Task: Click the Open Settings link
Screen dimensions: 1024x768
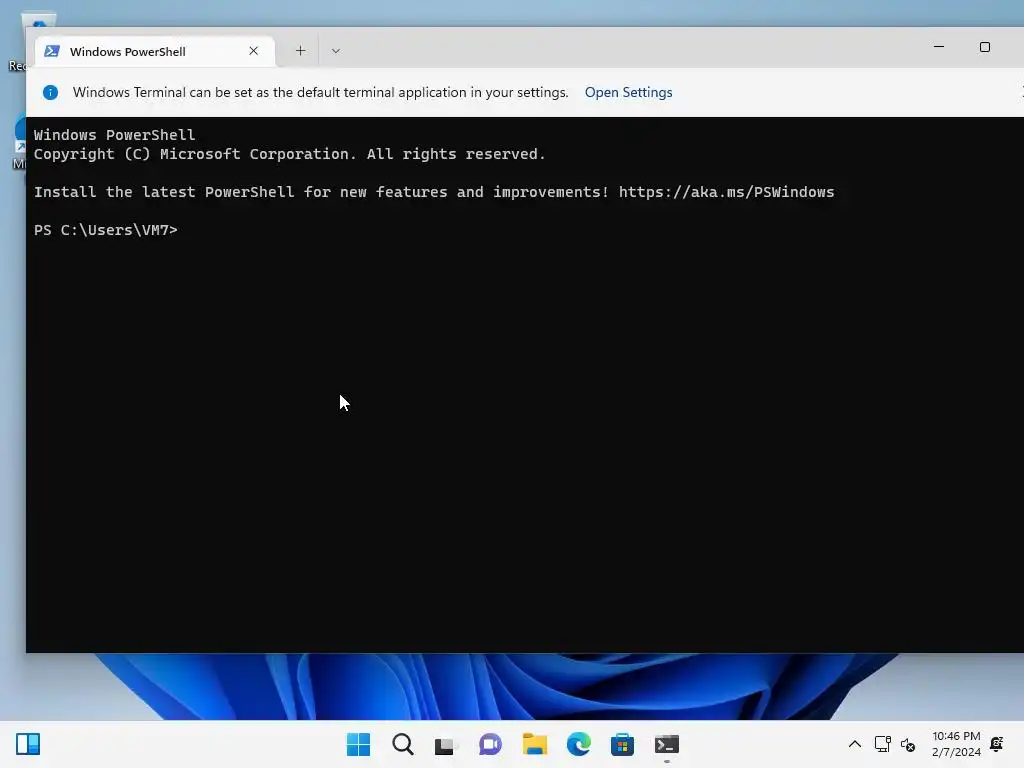Action: point(628,93)
